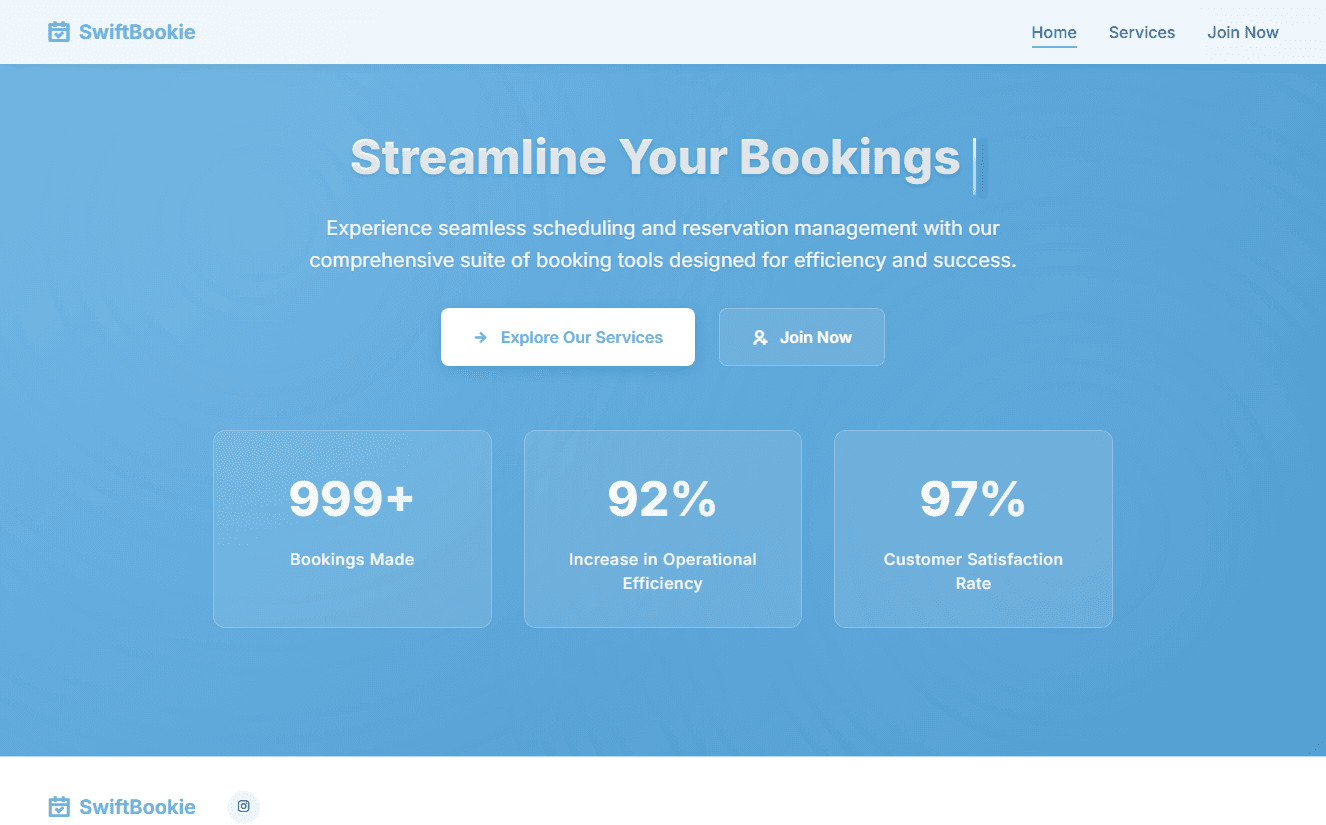Go to the Home nav tab

click(1054, 32)
